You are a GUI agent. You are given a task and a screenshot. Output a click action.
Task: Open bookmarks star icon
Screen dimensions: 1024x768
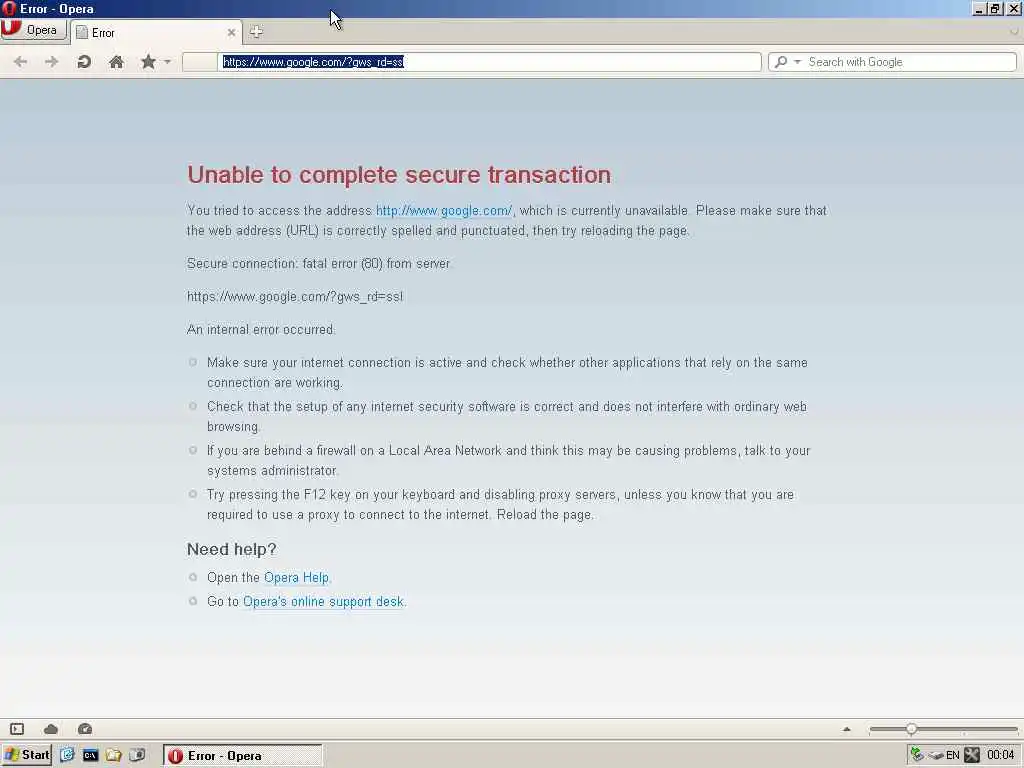(148, 62)
